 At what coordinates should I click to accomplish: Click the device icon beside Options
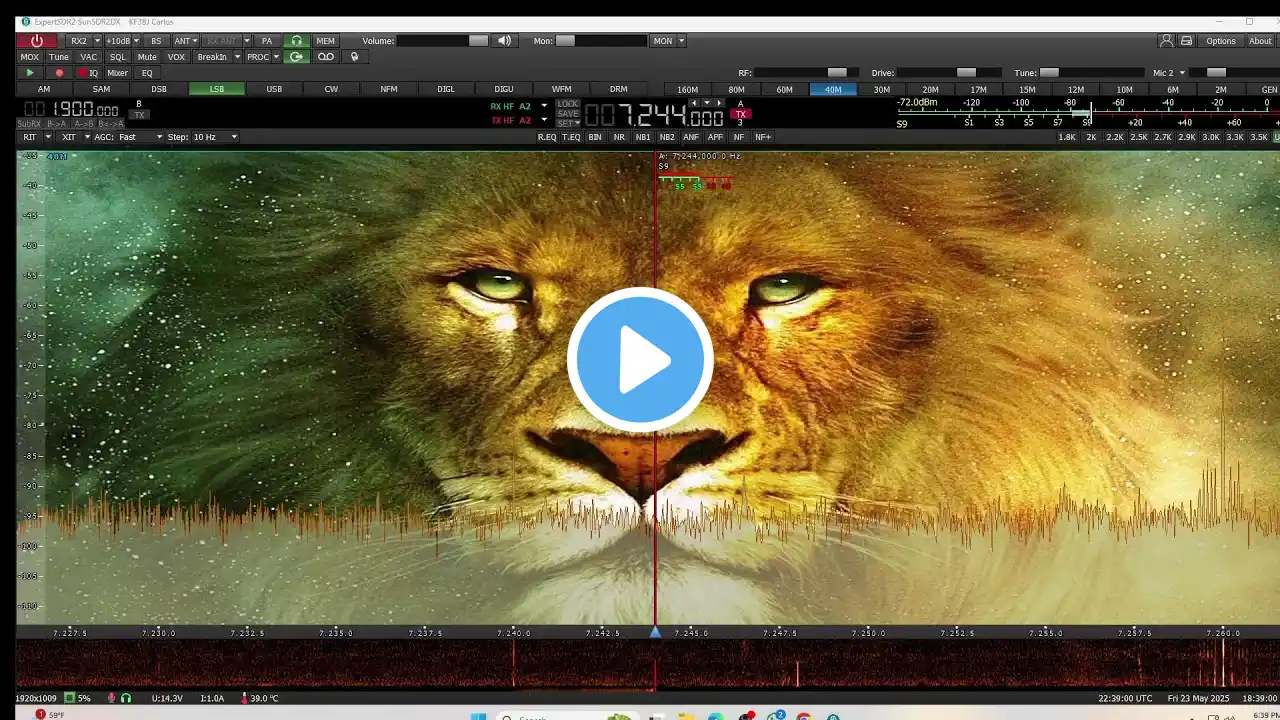pos(1186,41)
